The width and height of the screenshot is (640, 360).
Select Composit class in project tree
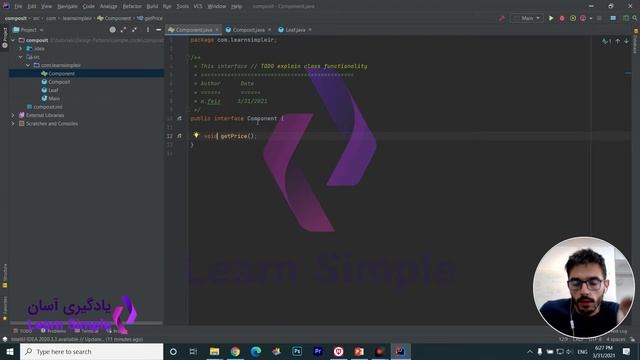(59, 82)
